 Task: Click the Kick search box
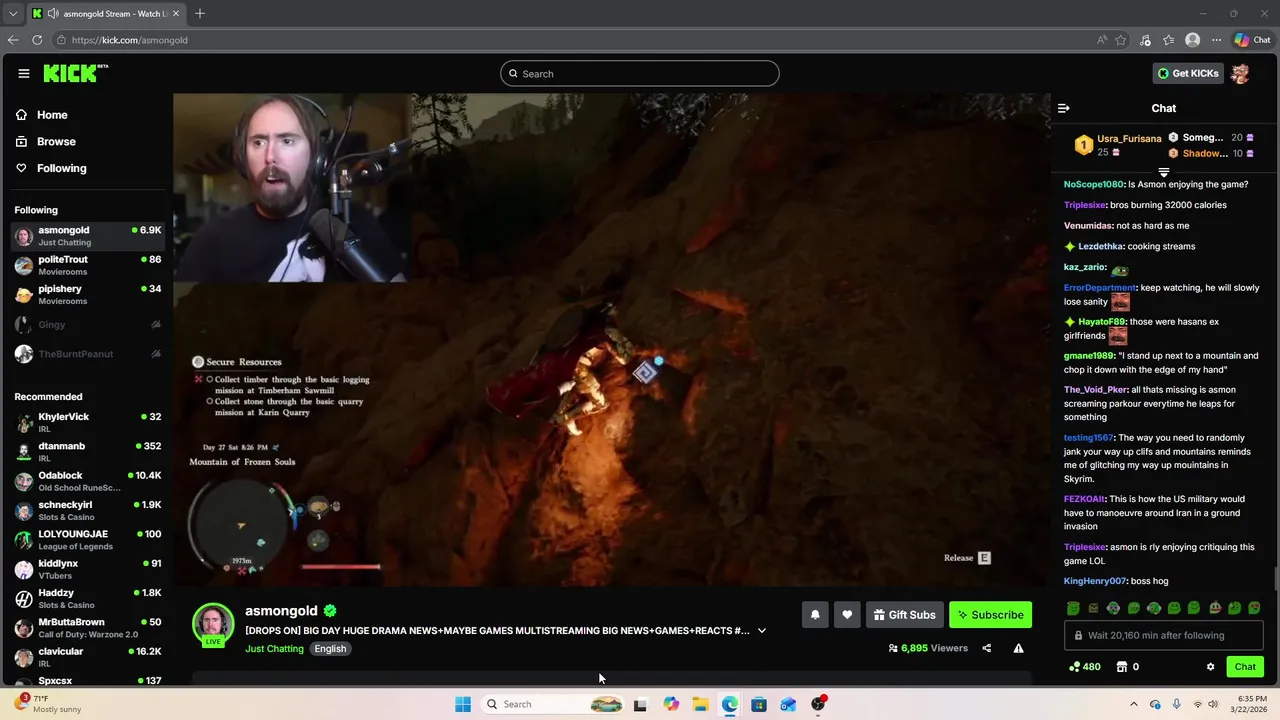coord(640,73)
